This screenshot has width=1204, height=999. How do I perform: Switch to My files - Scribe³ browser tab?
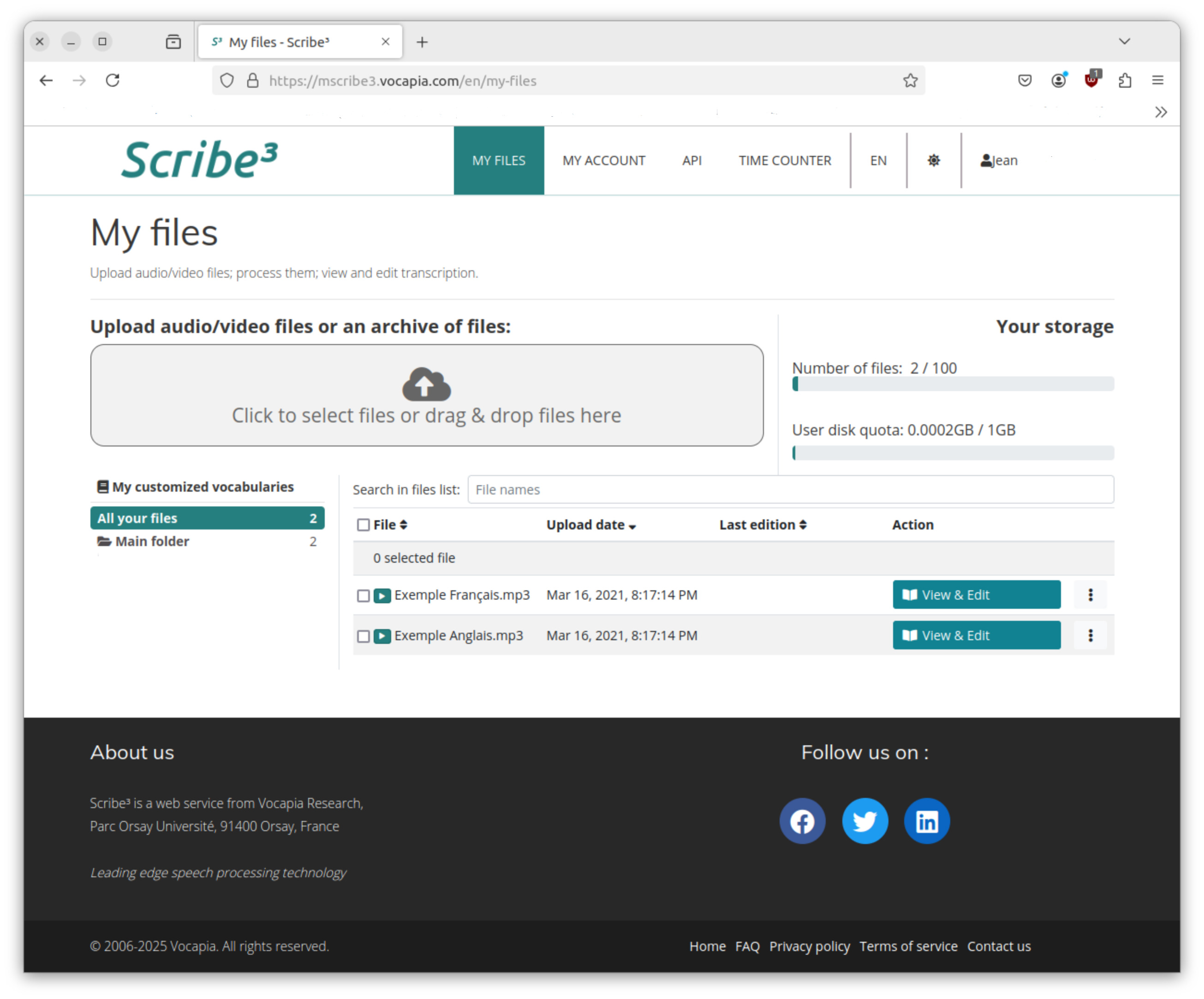pos(300,42)
